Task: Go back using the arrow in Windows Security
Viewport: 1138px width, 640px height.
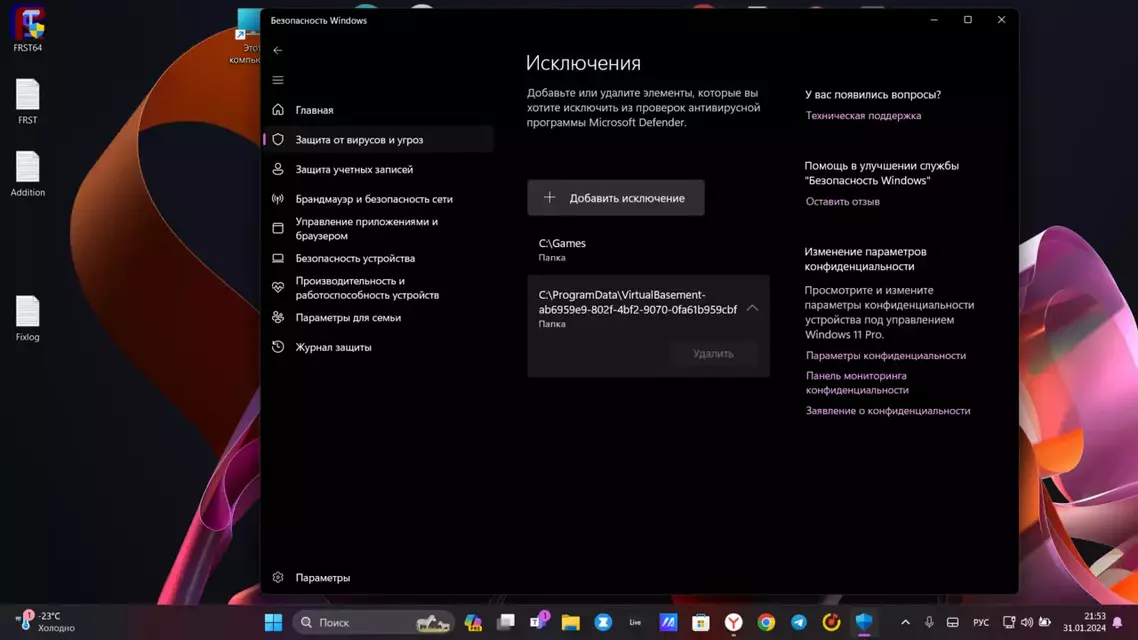Action: [x=278, y=50]
